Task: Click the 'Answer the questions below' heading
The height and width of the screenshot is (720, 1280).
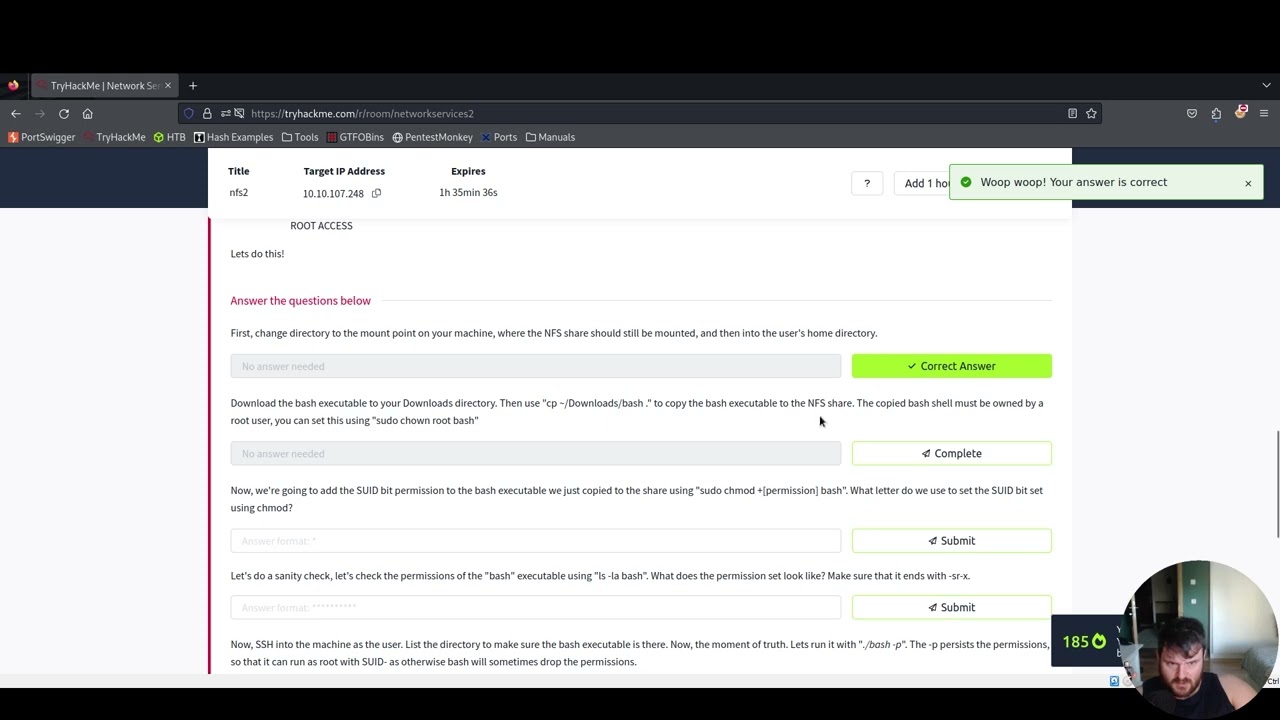Action: [x=301, y=301]
